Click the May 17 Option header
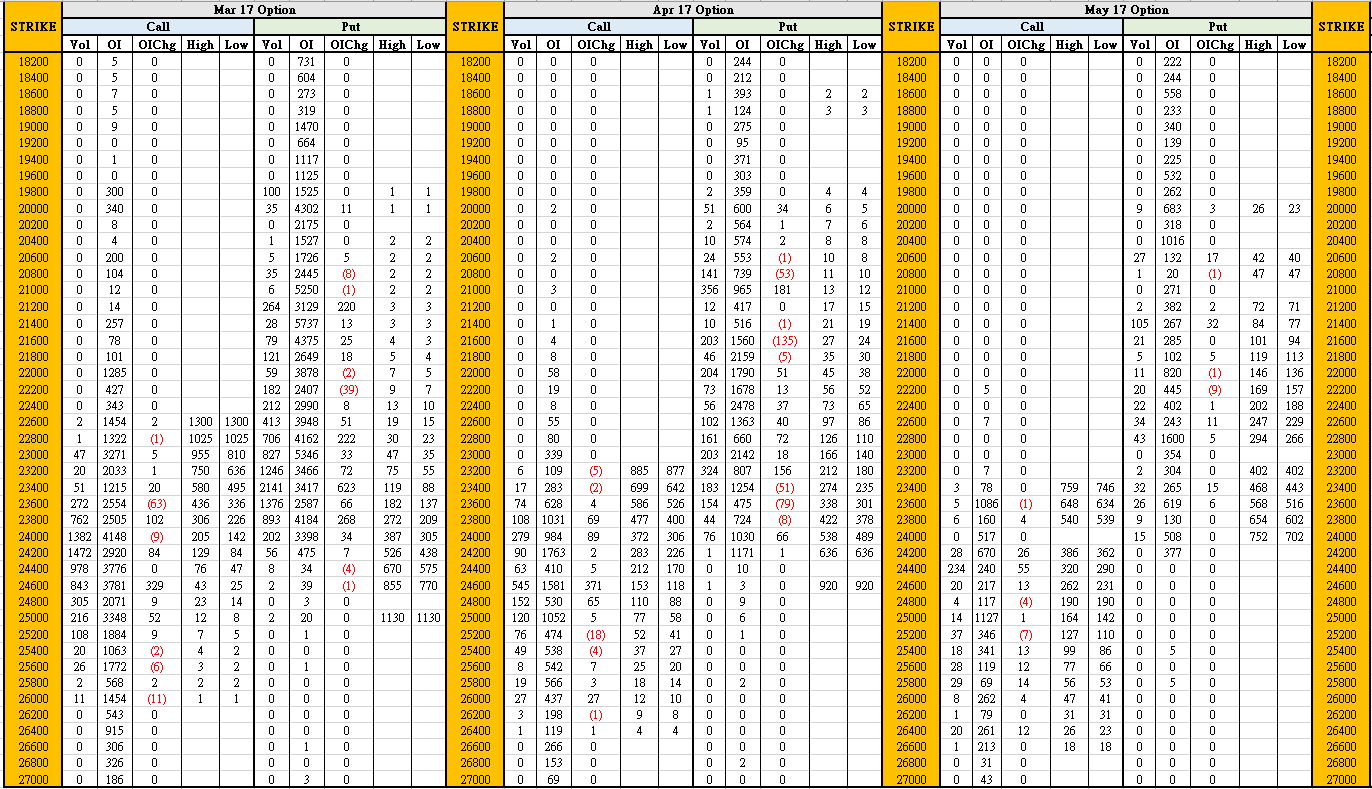1372x789 pixels. coord(1126,10)
